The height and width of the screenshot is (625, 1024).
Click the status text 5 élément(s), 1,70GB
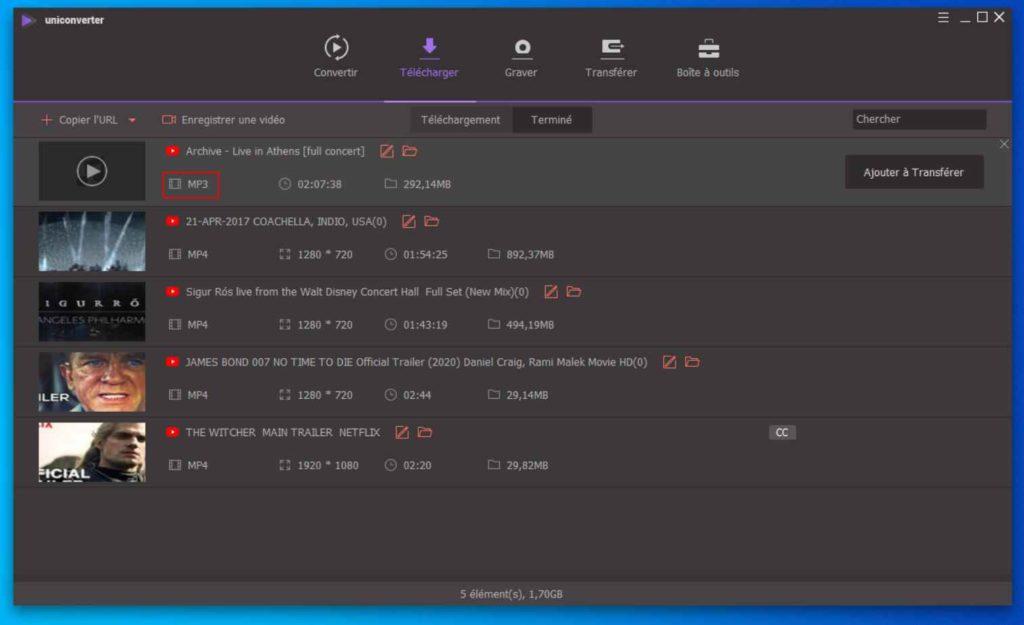tap(511, 594)
